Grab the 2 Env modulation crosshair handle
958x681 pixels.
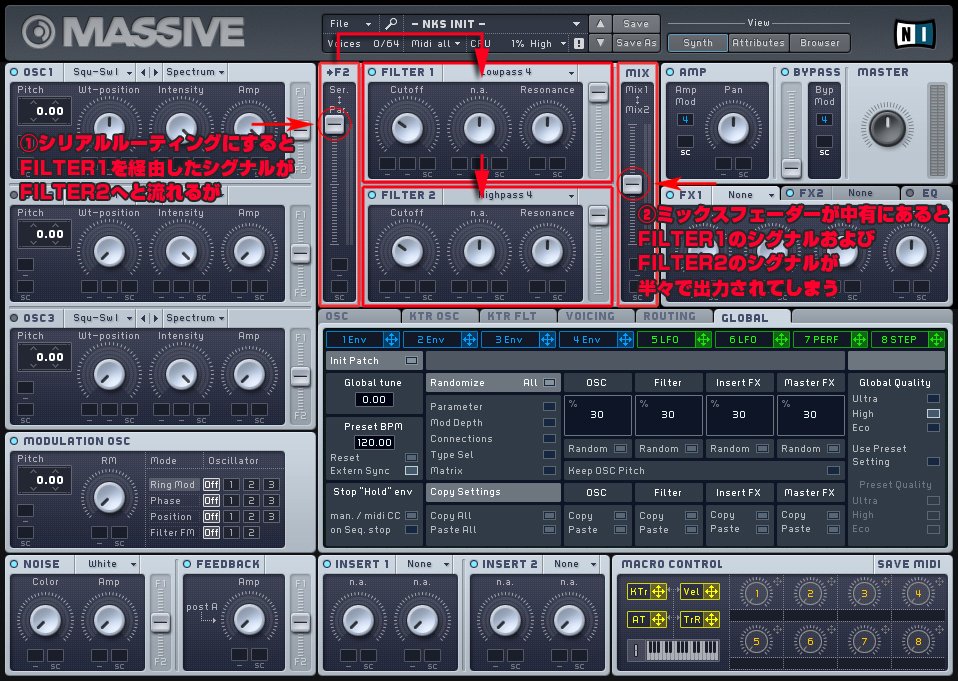469,340
